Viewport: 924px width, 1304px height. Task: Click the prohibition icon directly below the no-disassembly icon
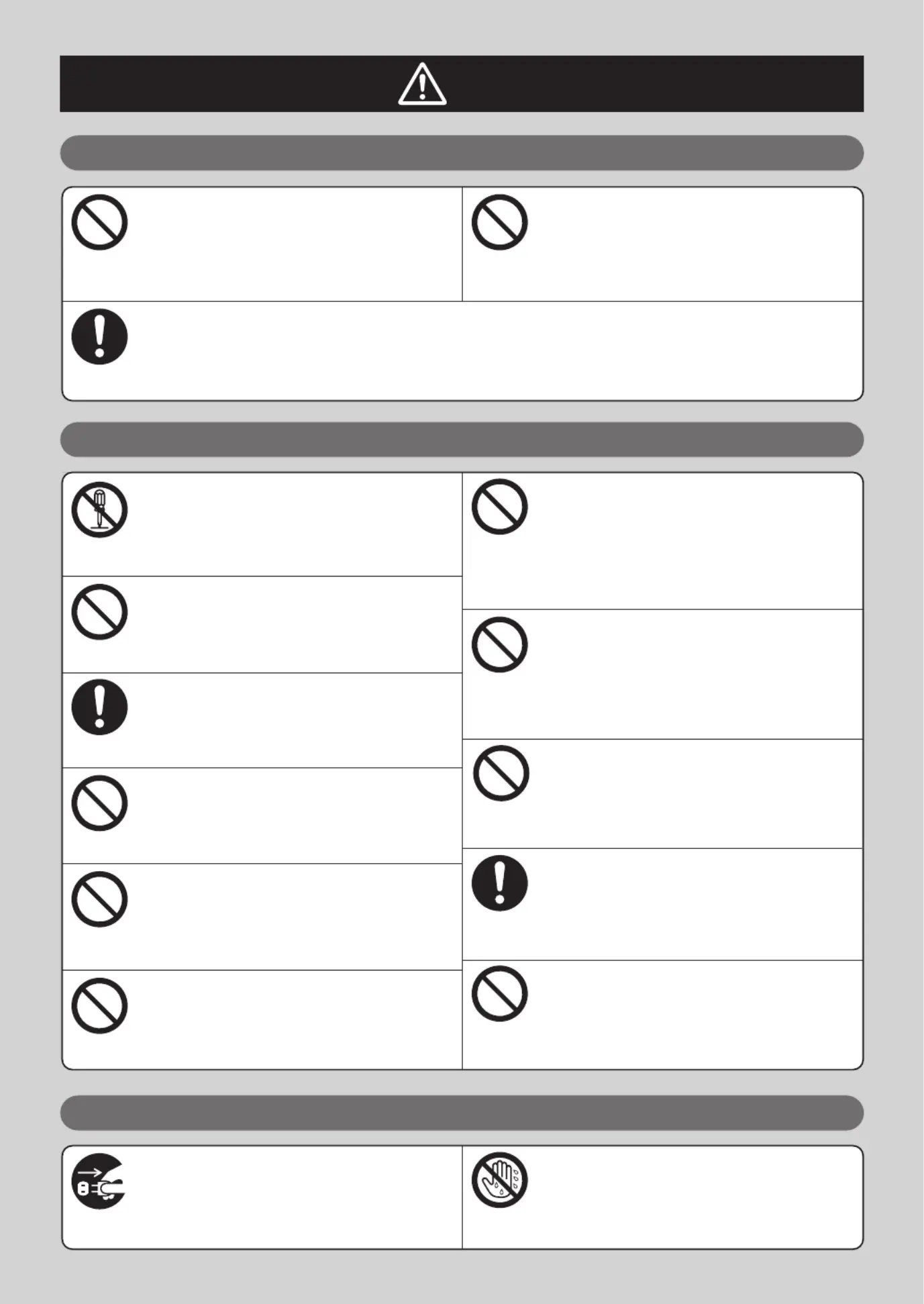(x=99, y=612)
